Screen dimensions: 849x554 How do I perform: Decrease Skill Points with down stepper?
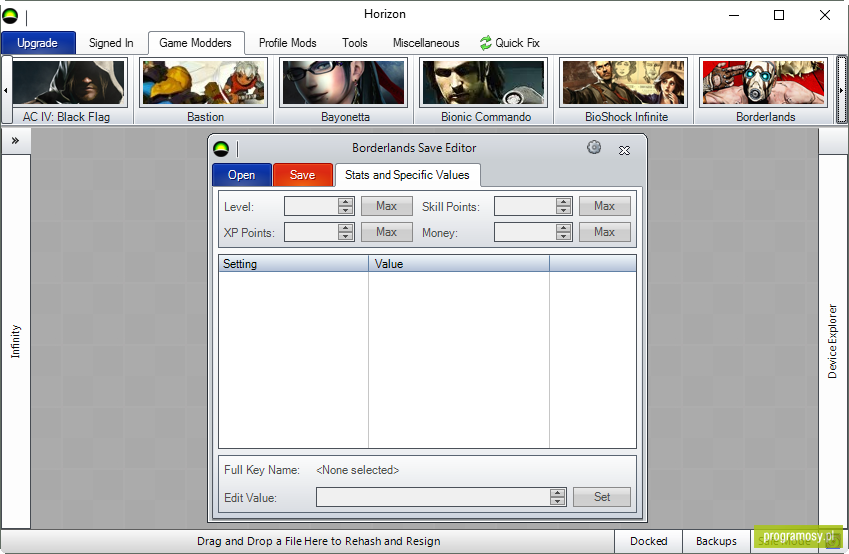tap(564, 211)
